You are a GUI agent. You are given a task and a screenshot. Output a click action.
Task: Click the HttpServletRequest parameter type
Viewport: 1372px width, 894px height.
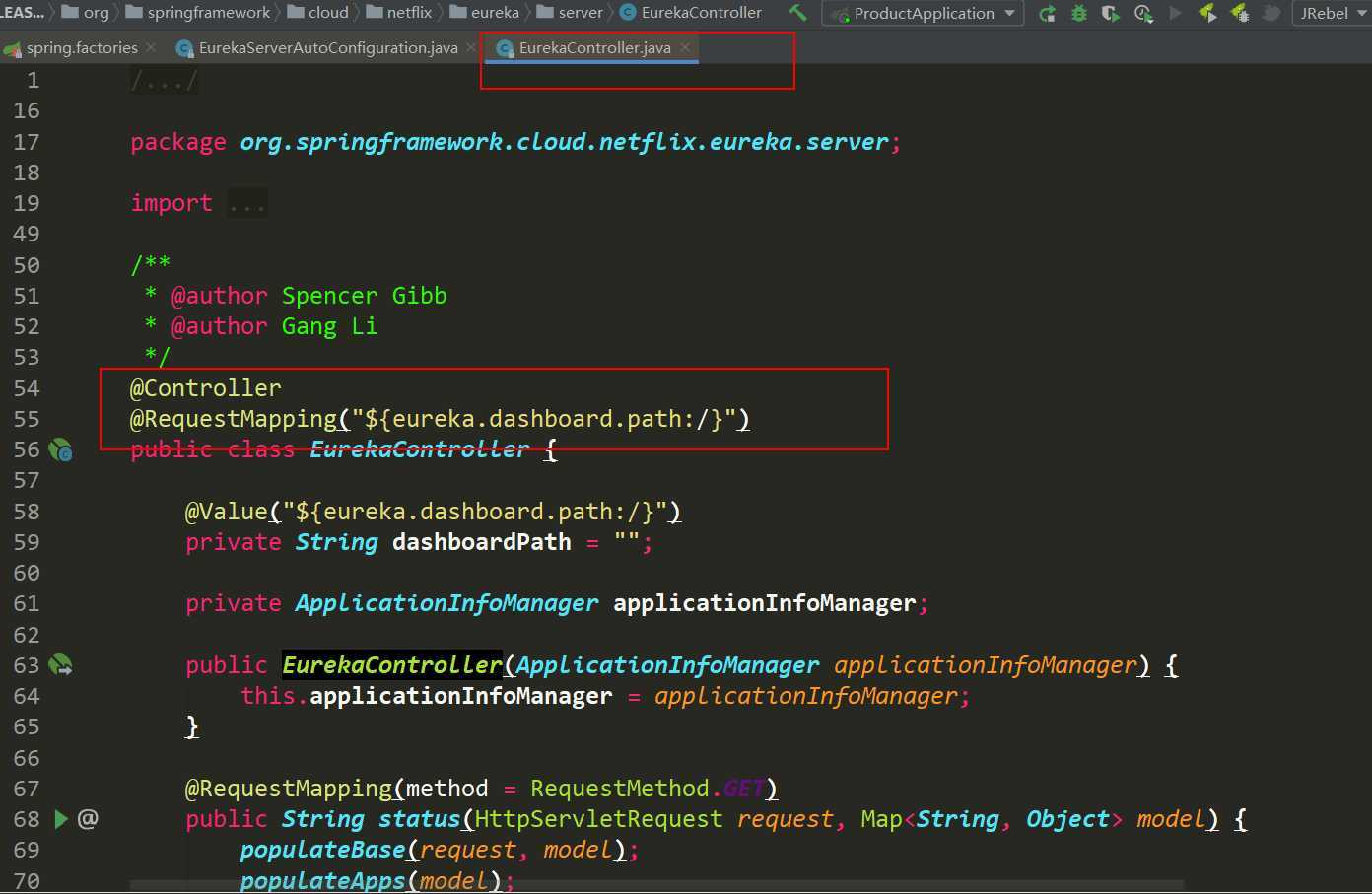pyautogui.click(x=599, y=819)
